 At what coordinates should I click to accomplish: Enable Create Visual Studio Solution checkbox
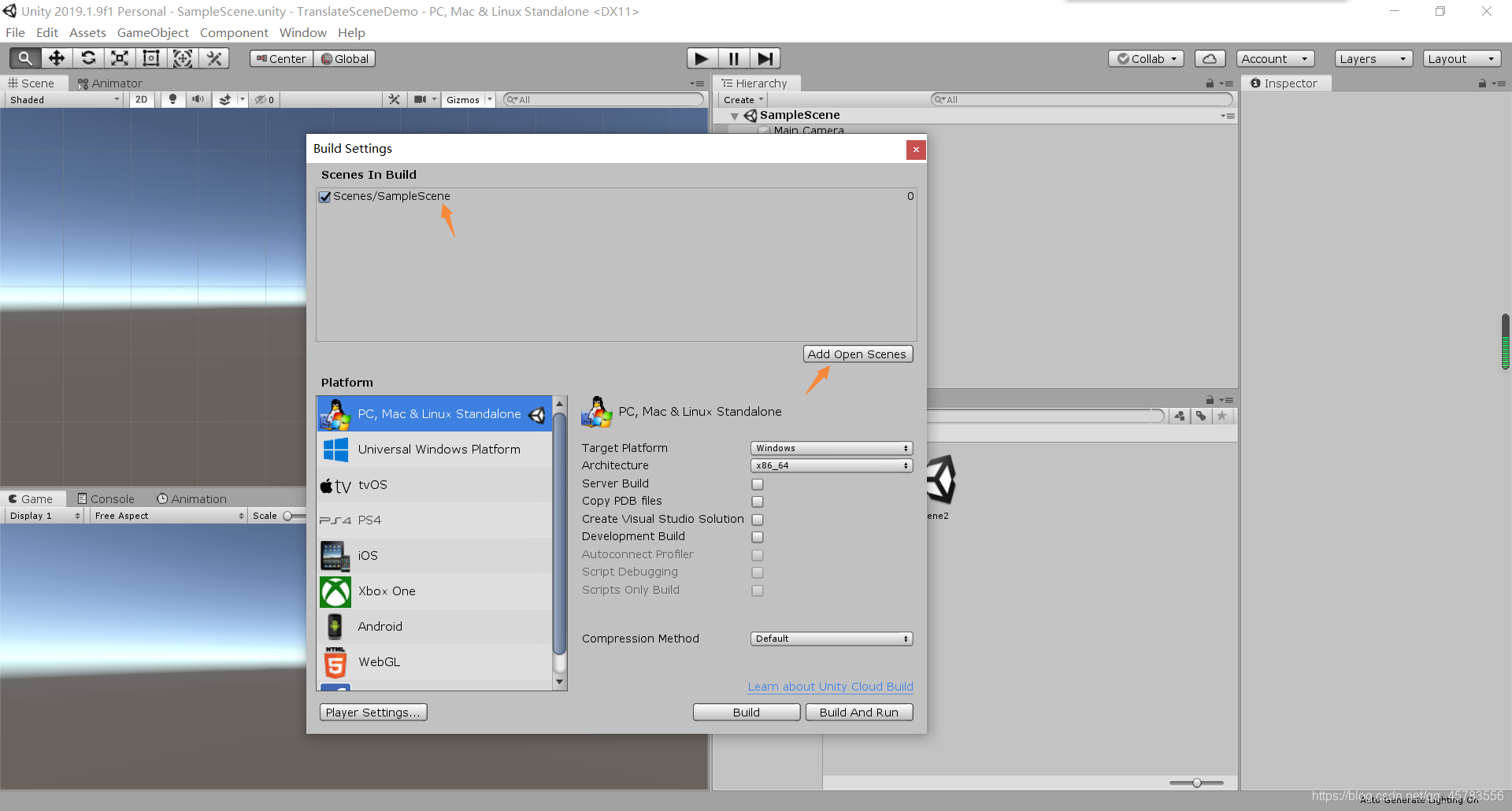(x=758, y=520)
